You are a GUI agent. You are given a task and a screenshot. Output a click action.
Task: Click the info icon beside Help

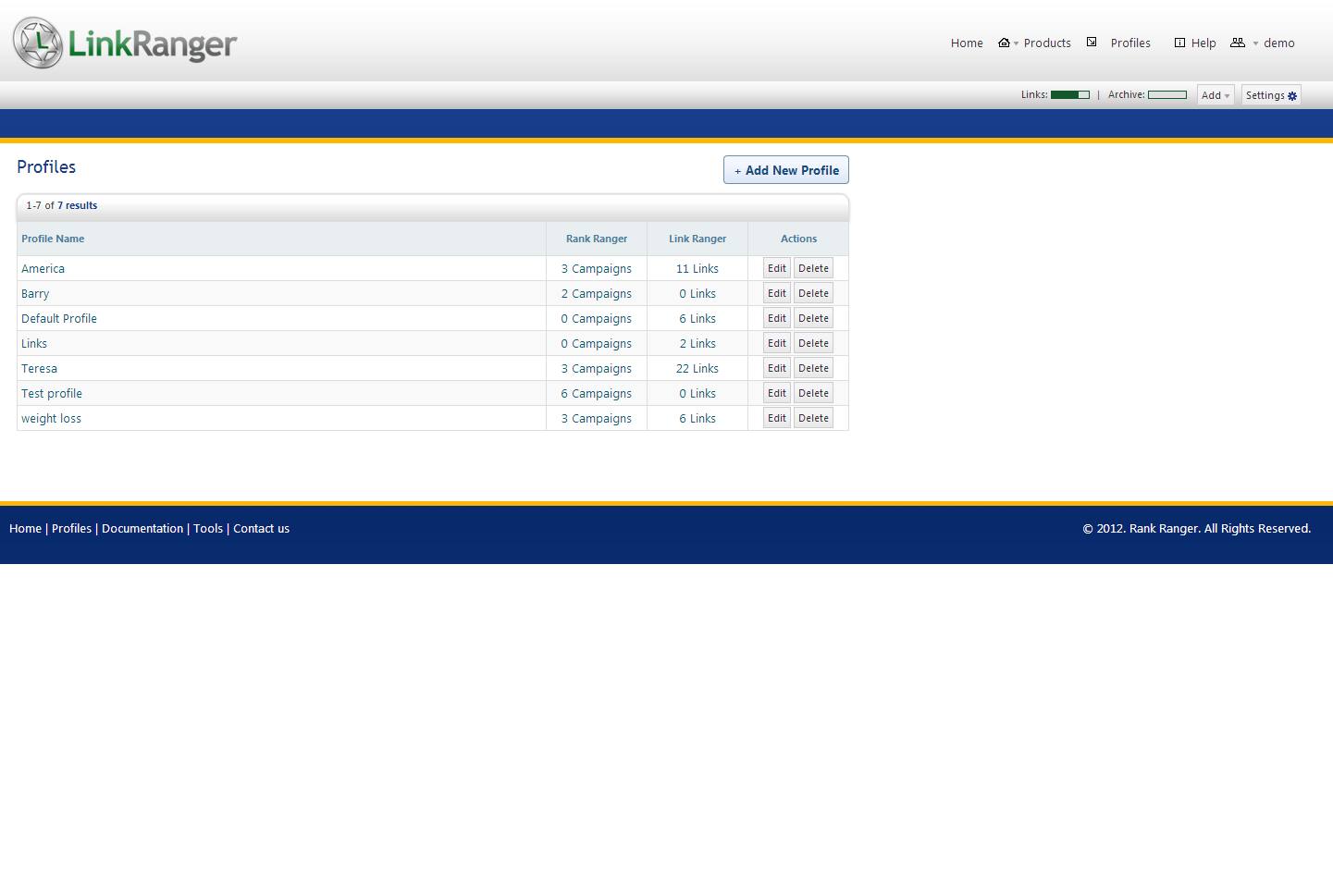tap(1179, 43)
